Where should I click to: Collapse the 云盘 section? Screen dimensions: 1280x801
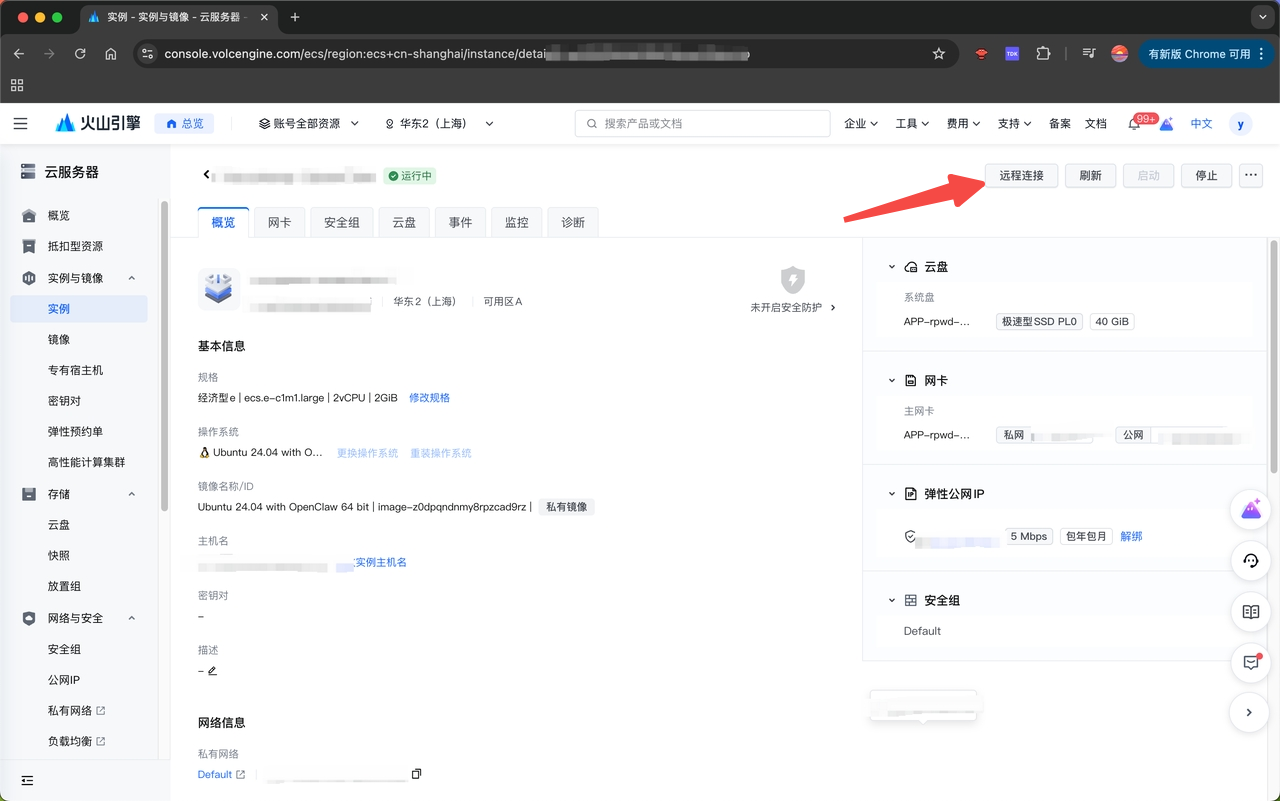[892, 267]
